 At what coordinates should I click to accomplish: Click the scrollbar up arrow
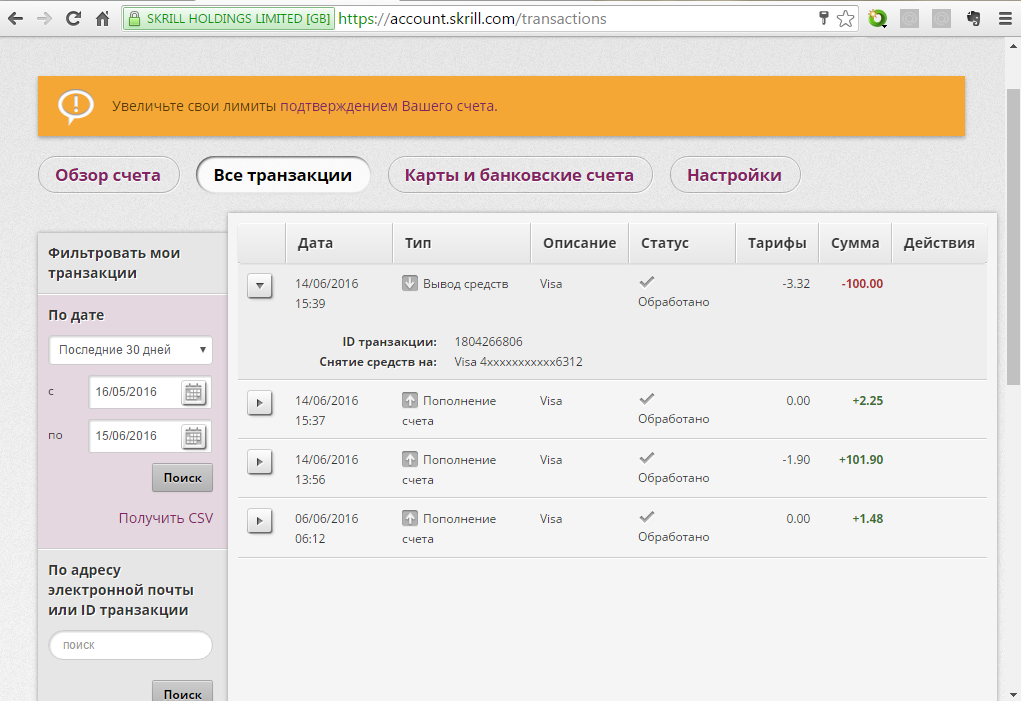tap(1013, 46)
